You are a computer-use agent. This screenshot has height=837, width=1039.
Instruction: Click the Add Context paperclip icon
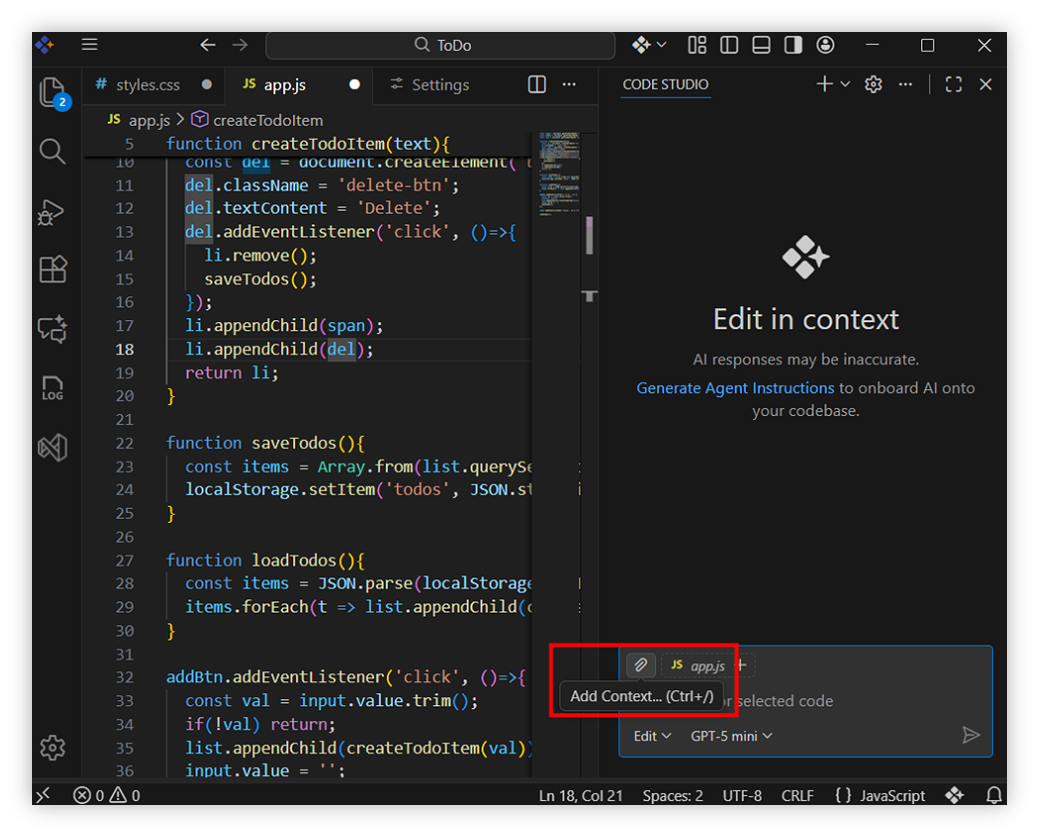coord(640,665)
